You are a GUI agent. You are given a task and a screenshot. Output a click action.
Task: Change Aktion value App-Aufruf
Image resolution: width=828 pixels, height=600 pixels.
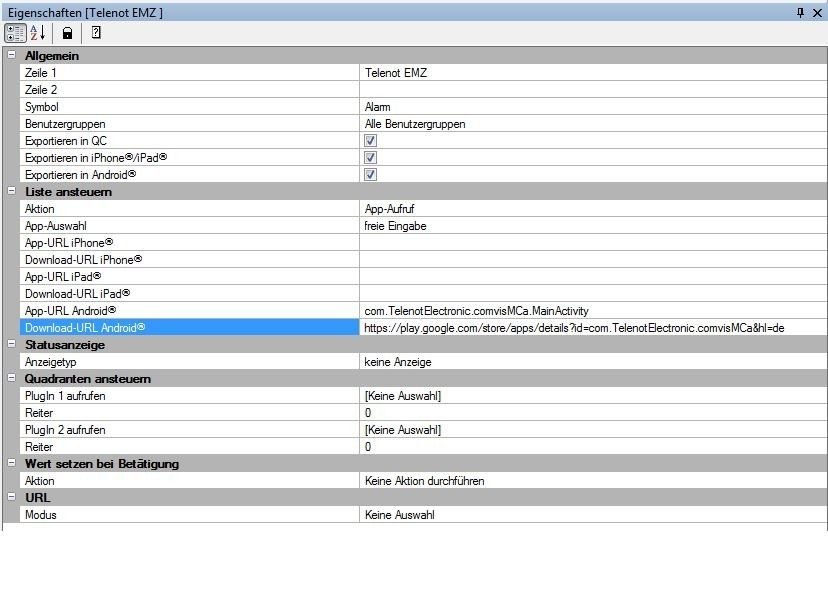point(593,209)
